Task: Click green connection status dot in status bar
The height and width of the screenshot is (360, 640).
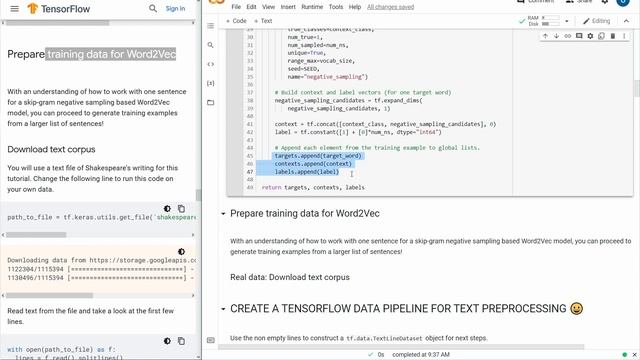Action: point(624,355)
